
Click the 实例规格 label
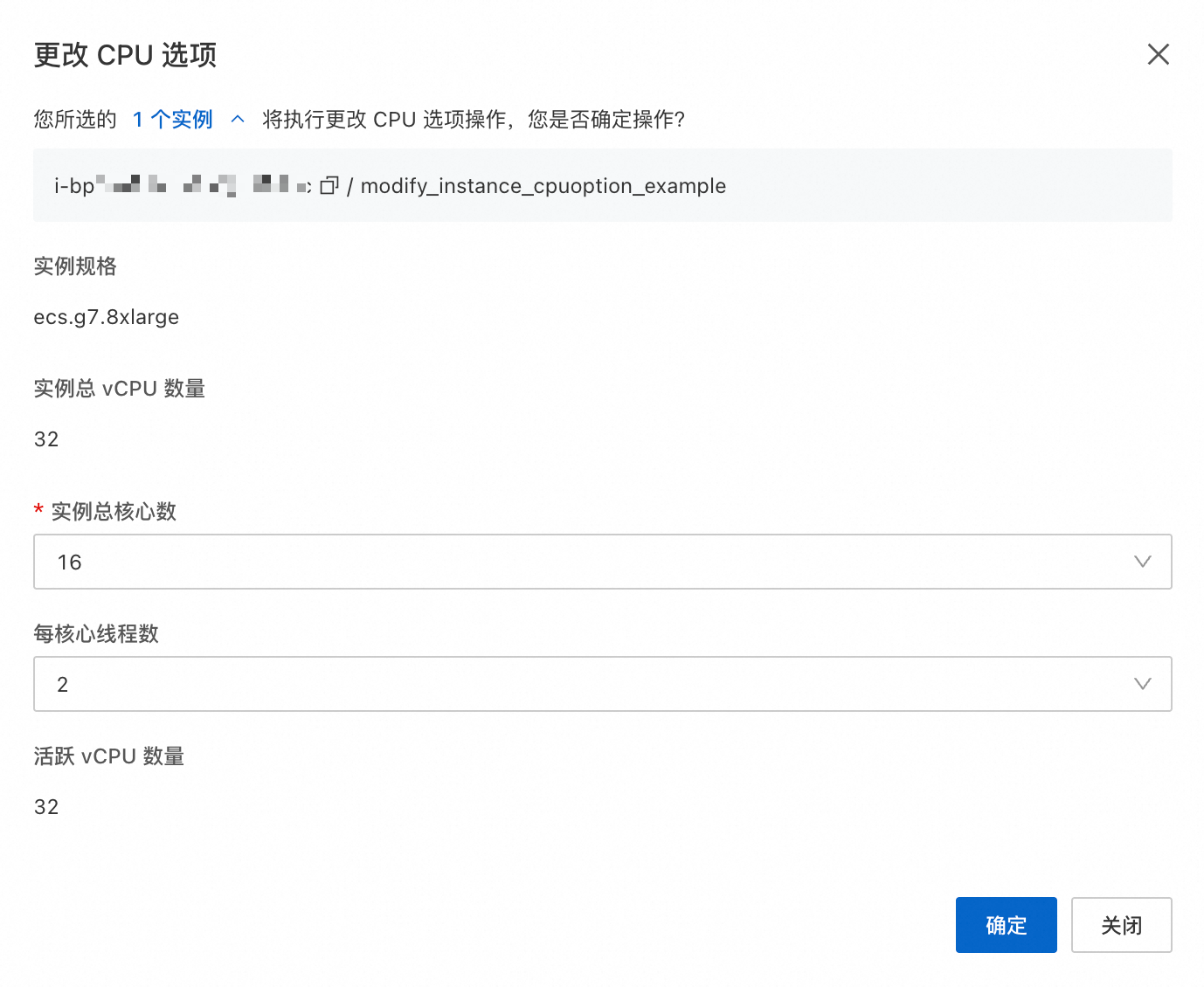pos(75,266)
